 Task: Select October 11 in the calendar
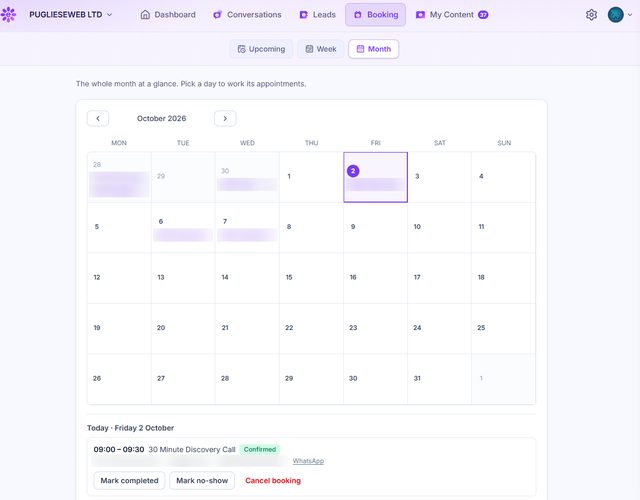click(504, 228)
